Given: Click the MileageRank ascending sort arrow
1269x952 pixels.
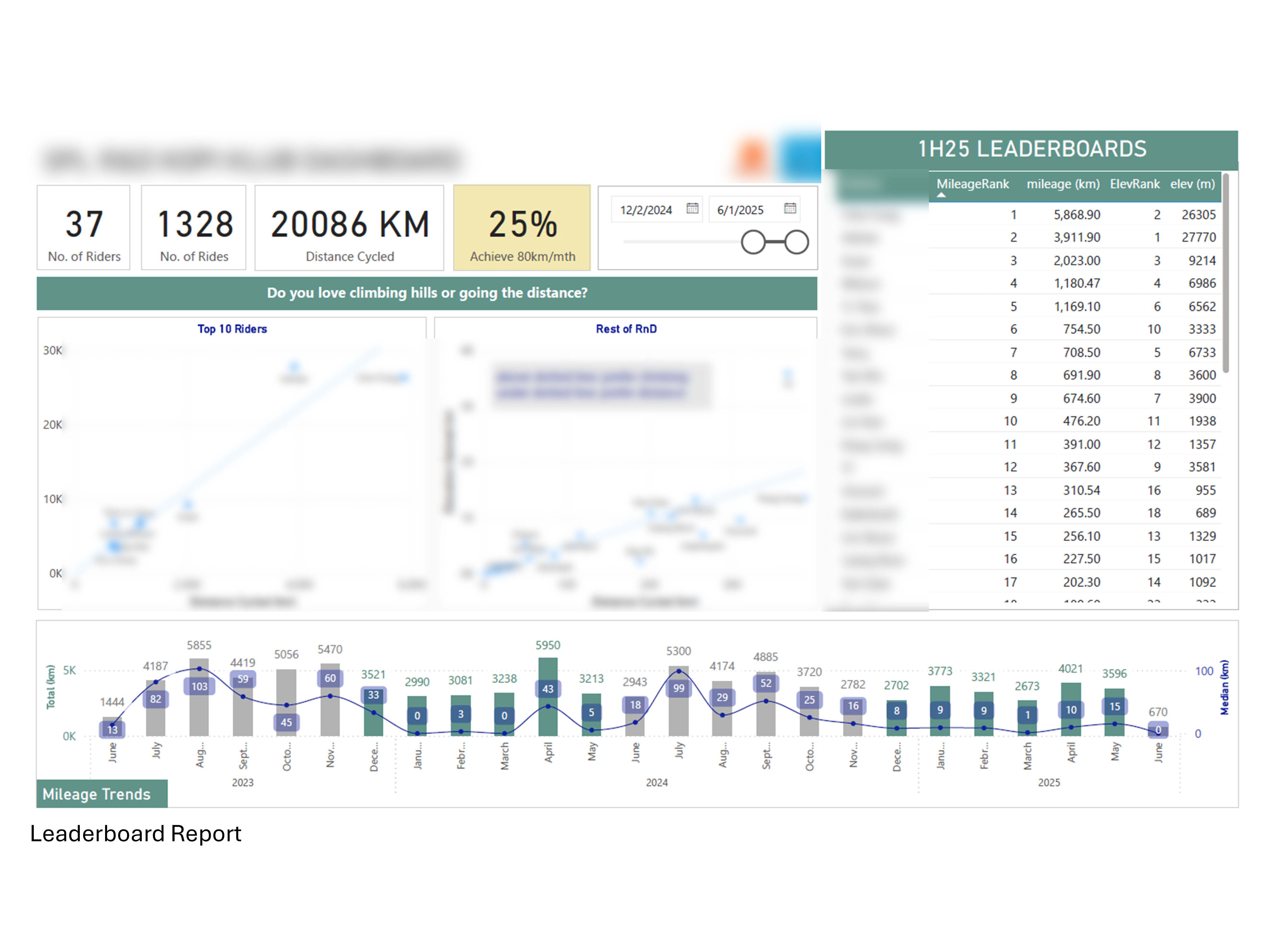Looking at the screenshot, I should click(941, 195).
